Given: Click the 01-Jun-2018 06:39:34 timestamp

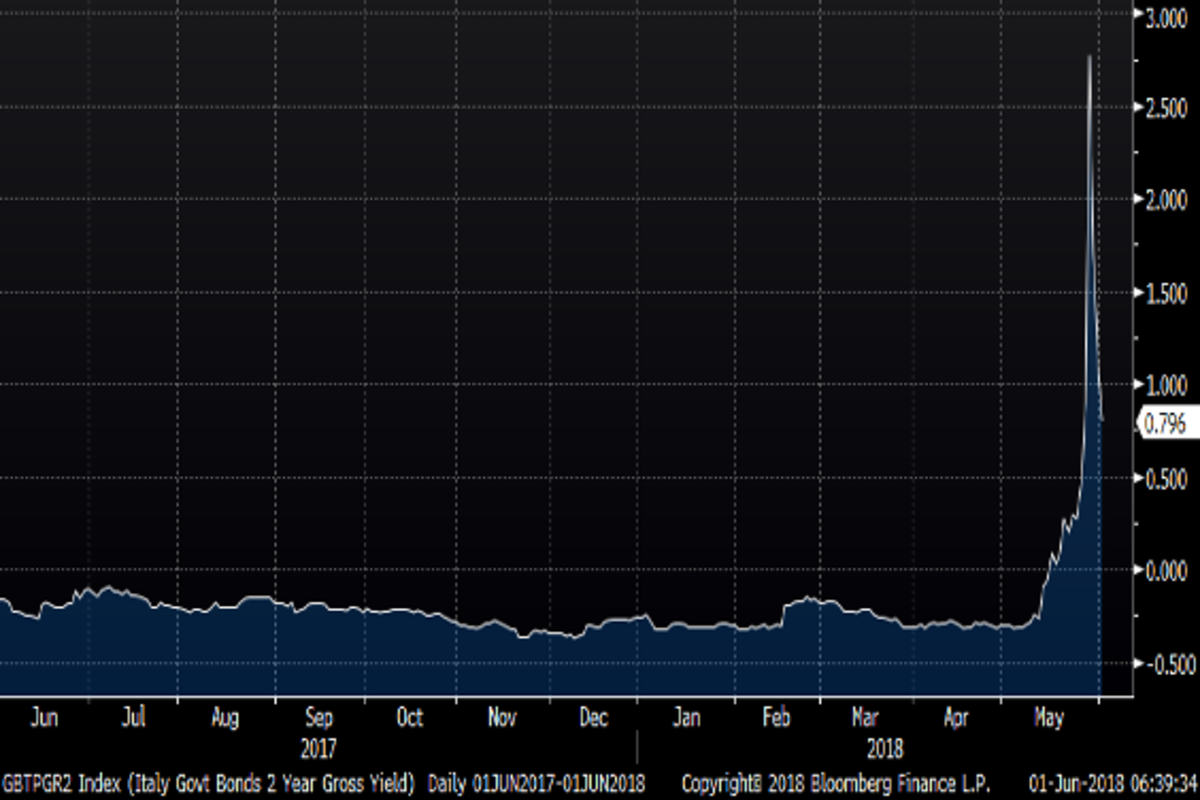Looking at the screenshot, I should pyautogui.click(x=1113, y=780).
